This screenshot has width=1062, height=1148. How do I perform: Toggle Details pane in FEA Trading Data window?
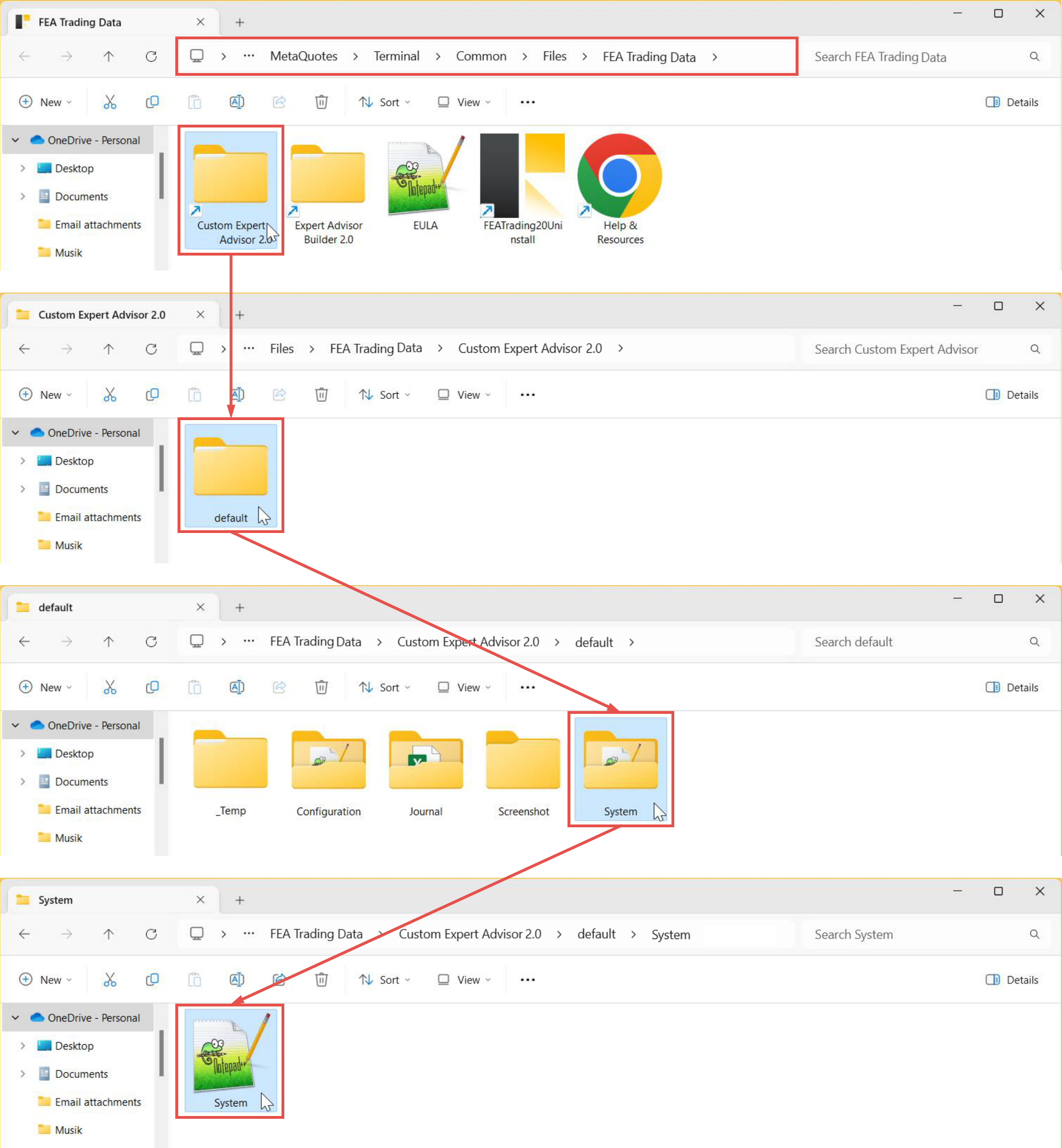point(1012,102)
